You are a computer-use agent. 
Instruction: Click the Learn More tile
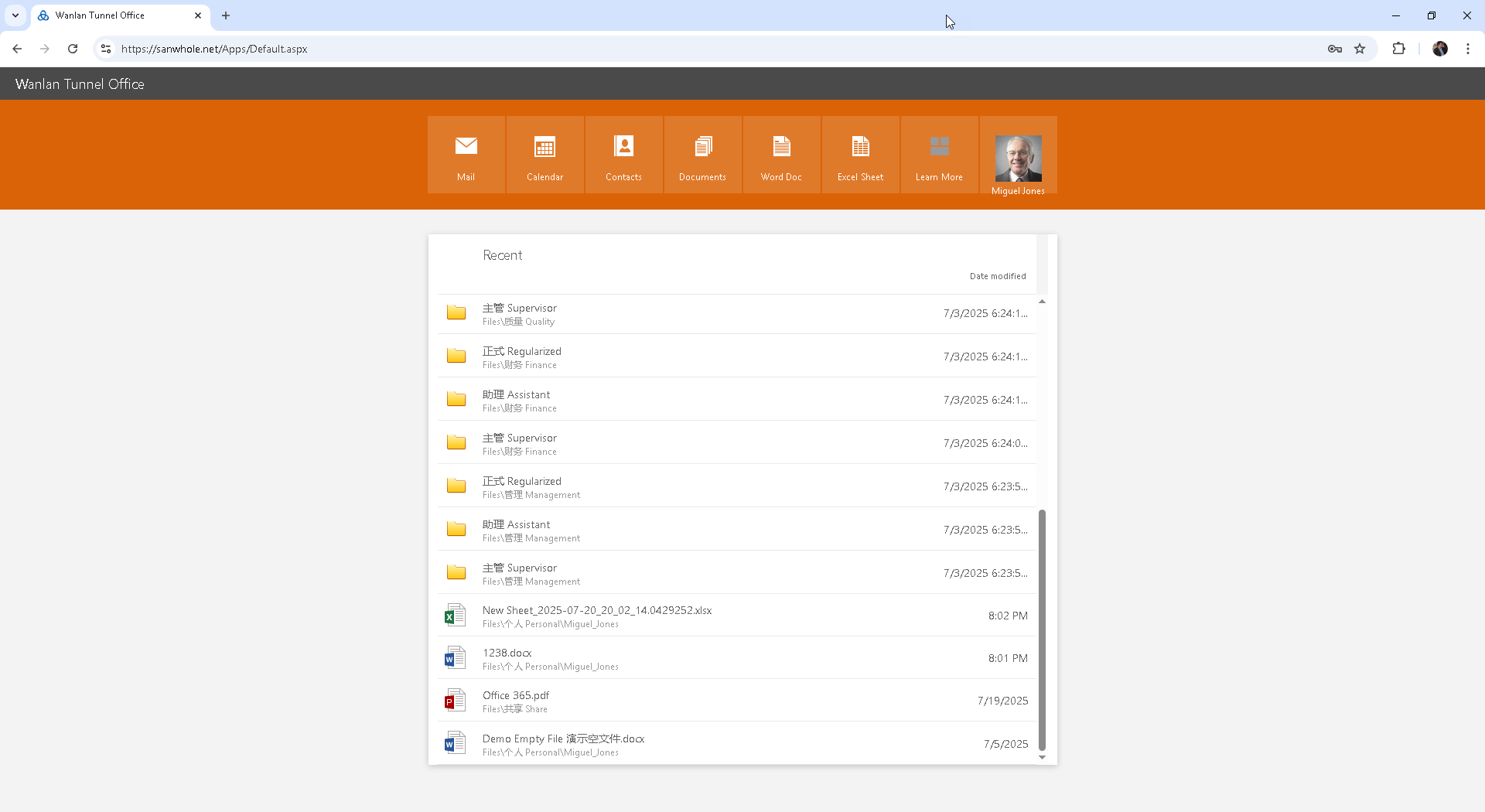pos(939,155)
